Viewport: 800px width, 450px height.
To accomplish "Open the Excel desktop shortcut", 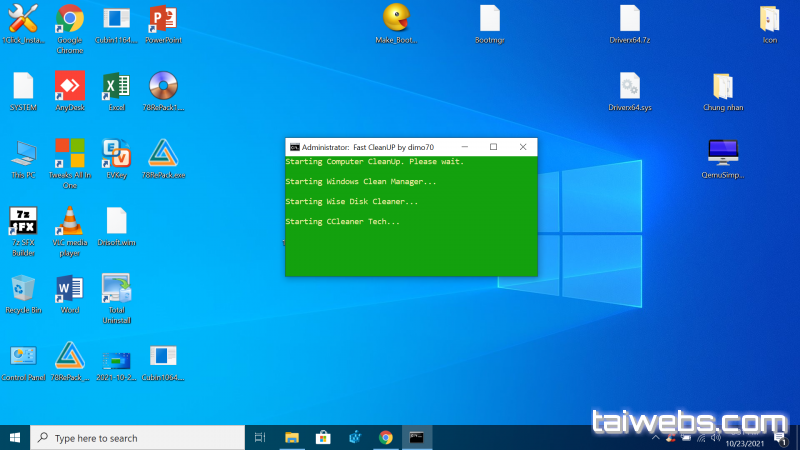I will point(116,86).
